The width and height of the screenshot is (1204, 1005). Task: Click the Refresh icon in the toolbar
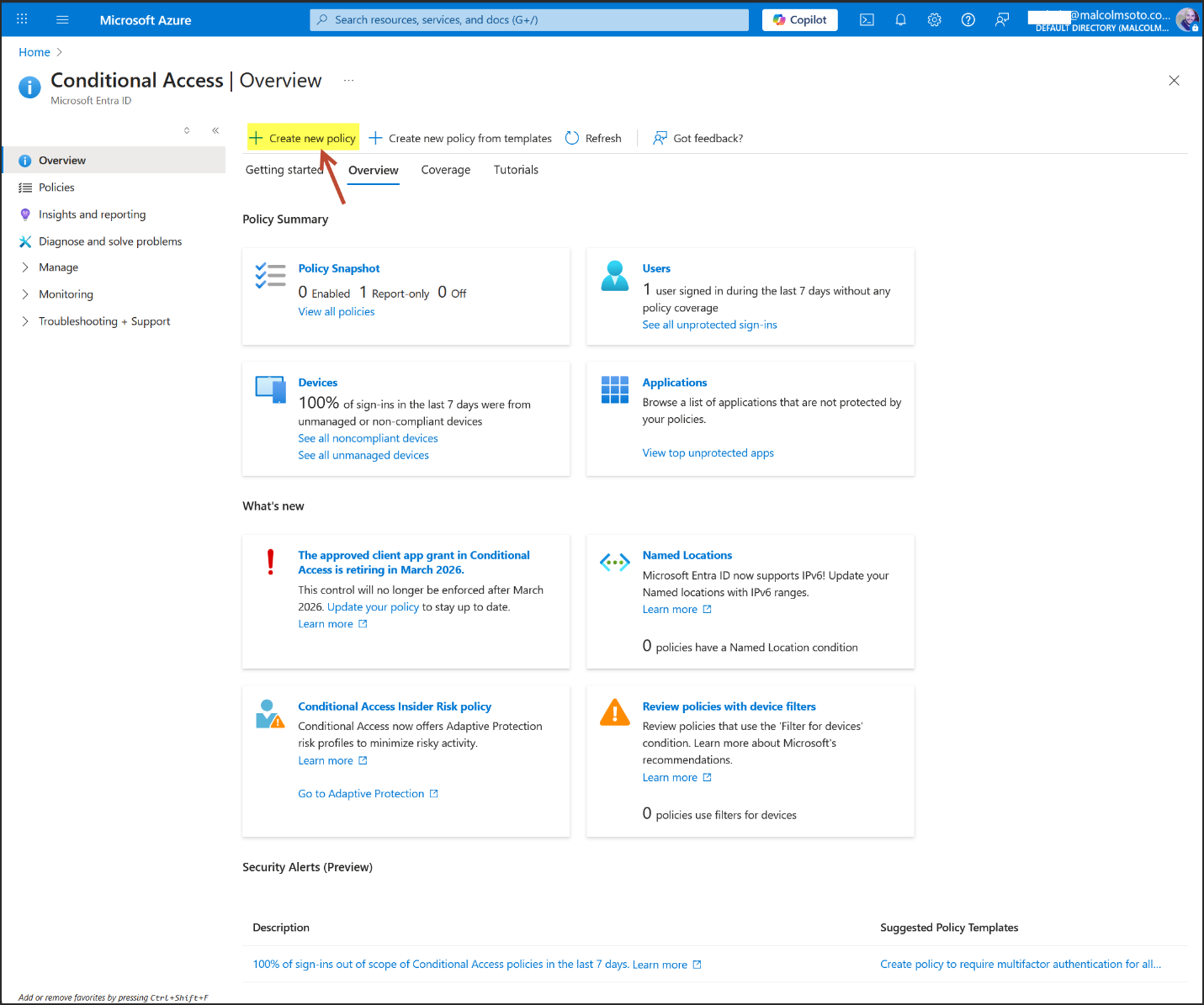pos(572,138)
